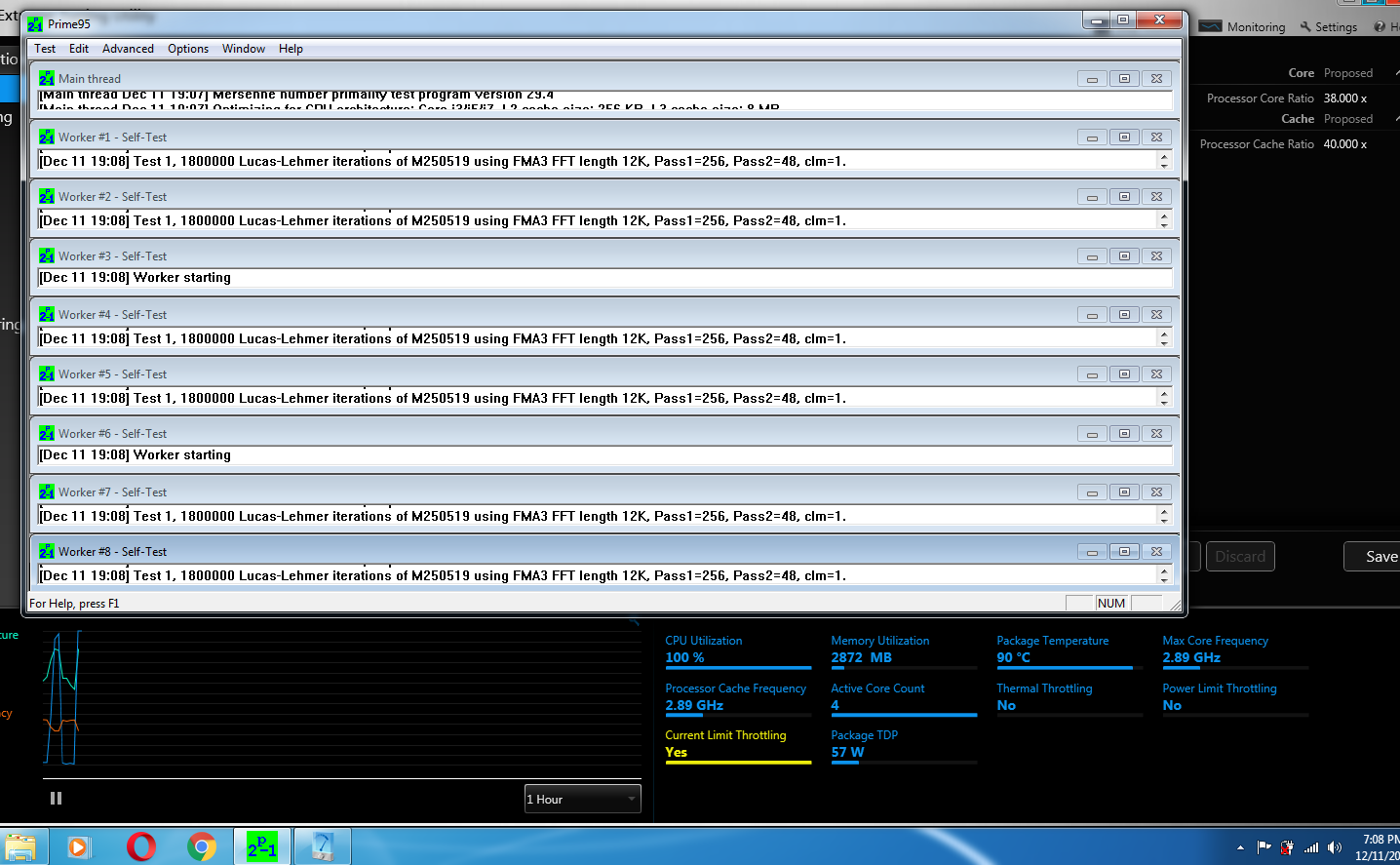
Task: Click the Processor Core Ratio label
Action: point(1261,98)
